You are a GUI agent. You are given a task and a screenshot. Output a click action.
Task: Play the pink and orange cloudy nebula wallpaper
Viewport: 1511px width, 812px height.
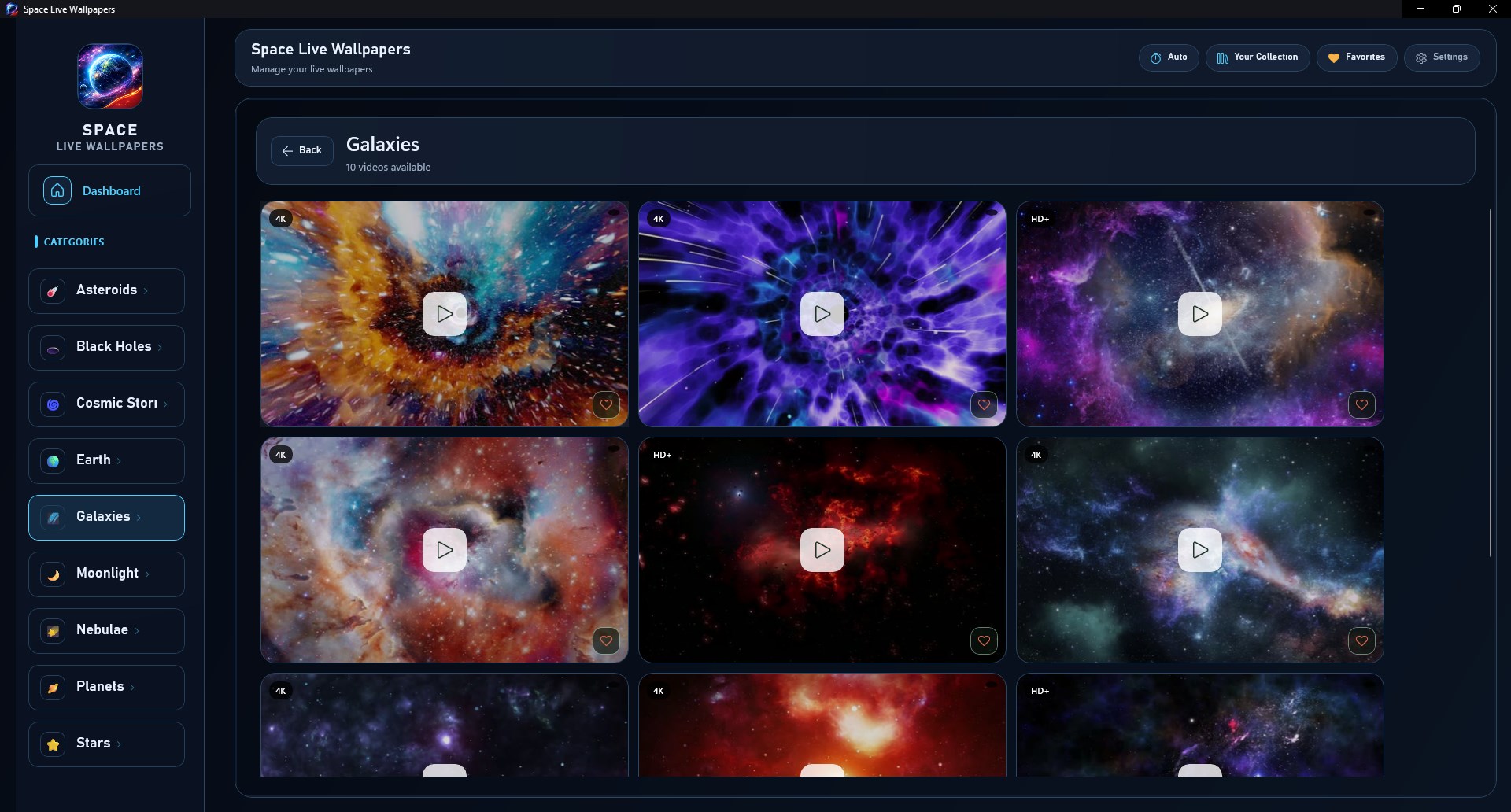pos(445,550)
